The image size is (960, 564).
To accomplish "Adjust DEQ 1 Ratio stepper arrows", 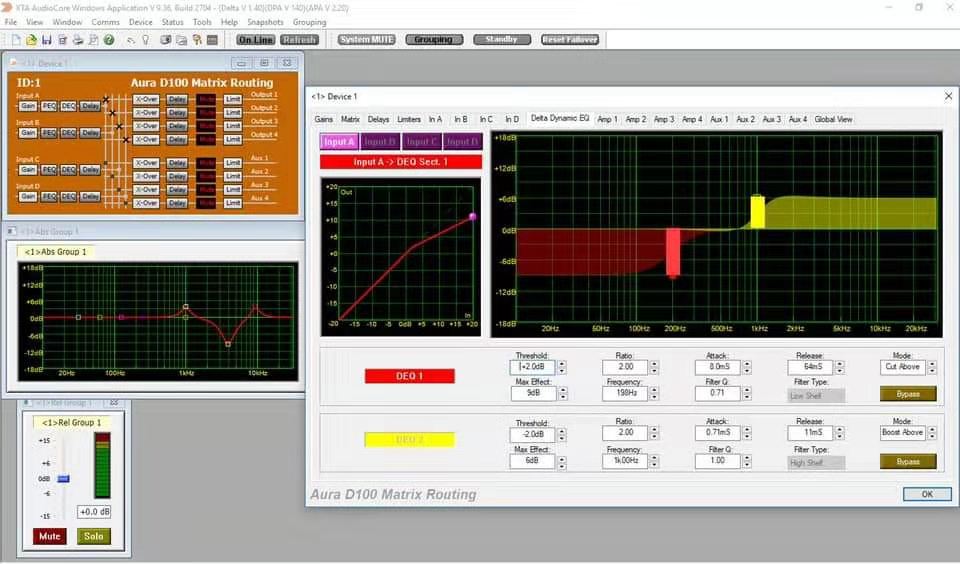I will tap(654, 367).
